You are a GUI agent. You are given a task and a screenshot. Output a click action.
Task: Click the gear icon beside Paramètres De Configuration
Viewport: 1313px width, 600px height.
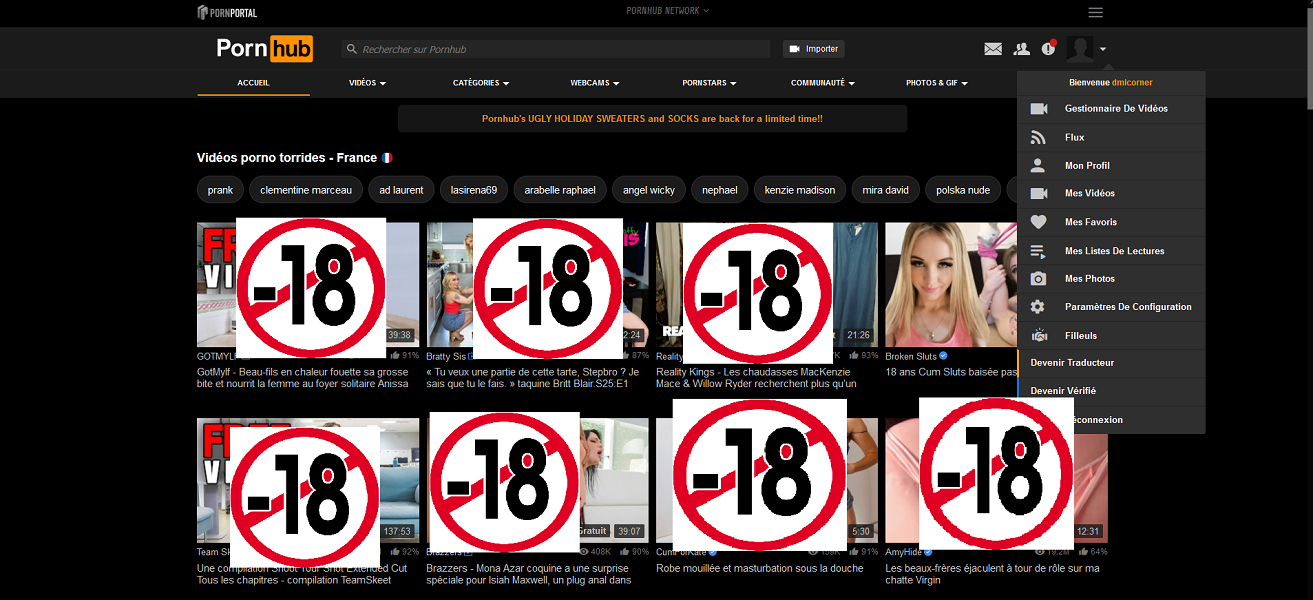pyautogui.click(x=1038, y=307)
